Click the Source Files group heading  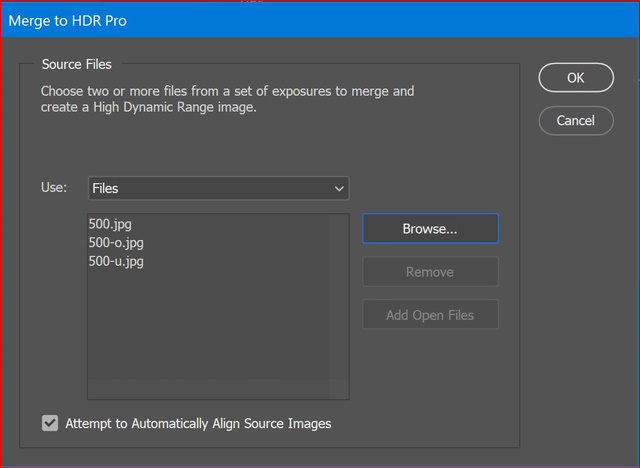click(x=76, y=64)
